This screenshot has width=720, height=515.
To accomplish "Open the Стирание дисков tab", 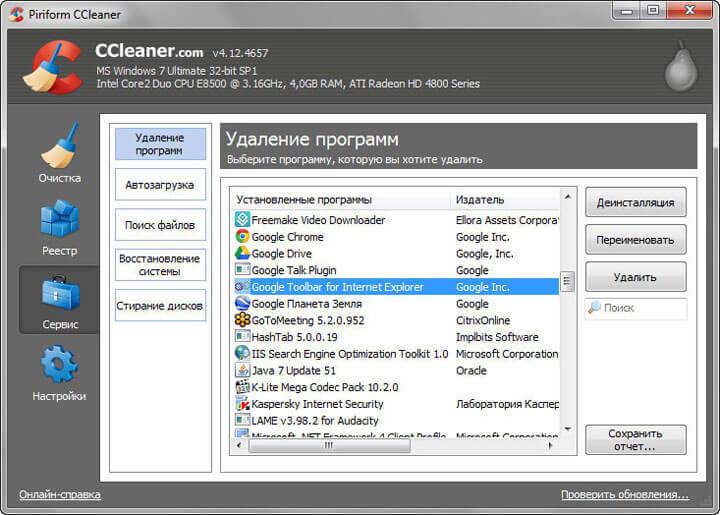I will (x=160, y=305).
